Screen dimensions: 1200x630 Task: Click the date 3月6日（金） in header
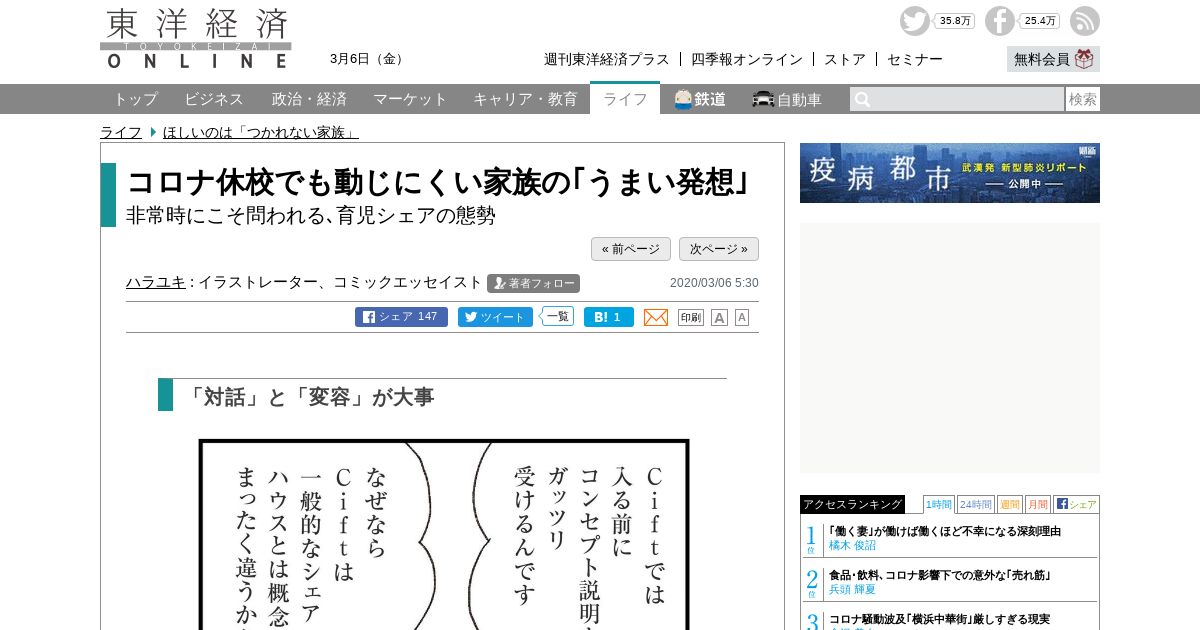[x=367, y=59]
